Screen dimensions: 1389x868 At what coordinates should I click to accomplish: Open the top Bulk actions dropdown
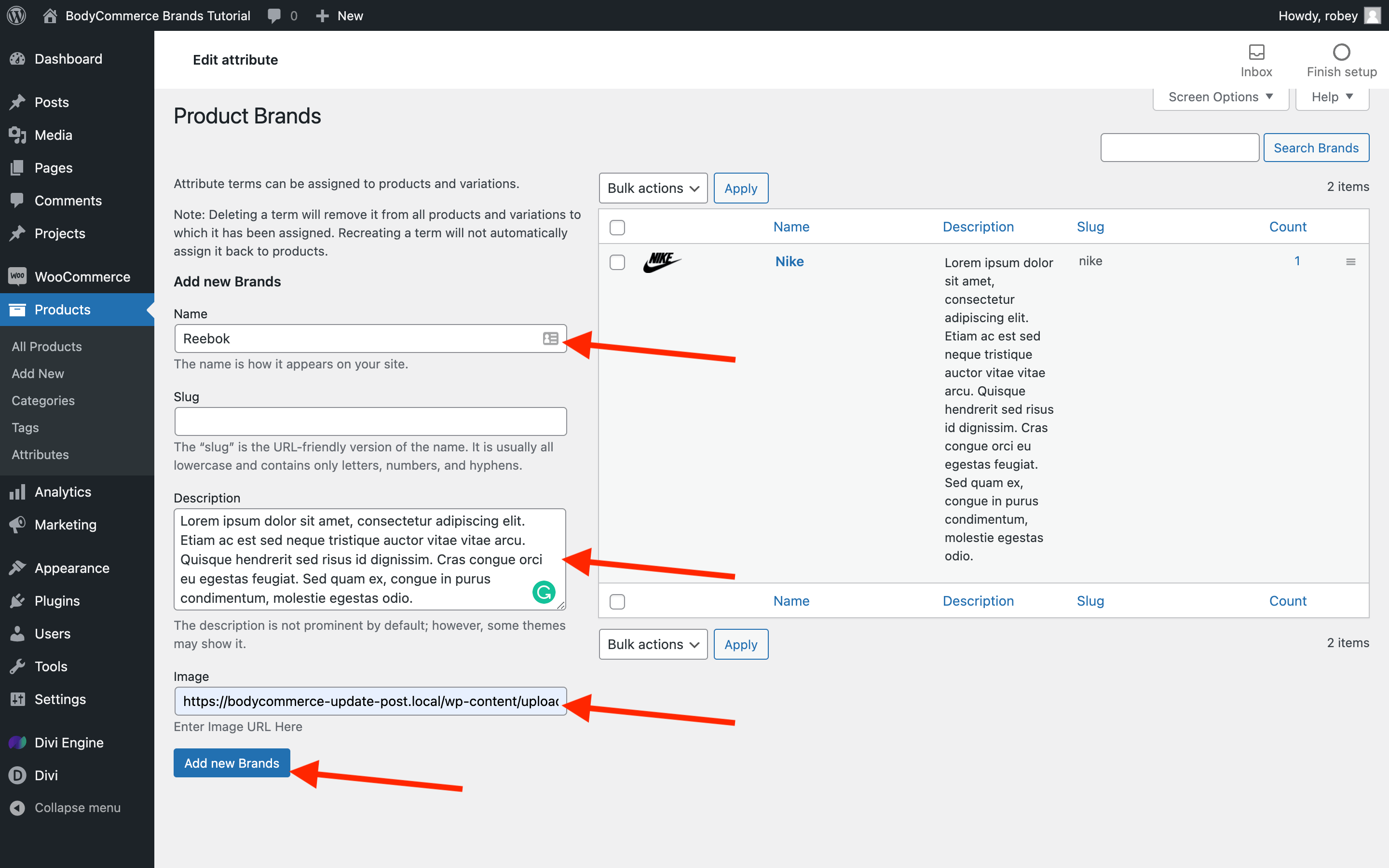tap(653, 188)
